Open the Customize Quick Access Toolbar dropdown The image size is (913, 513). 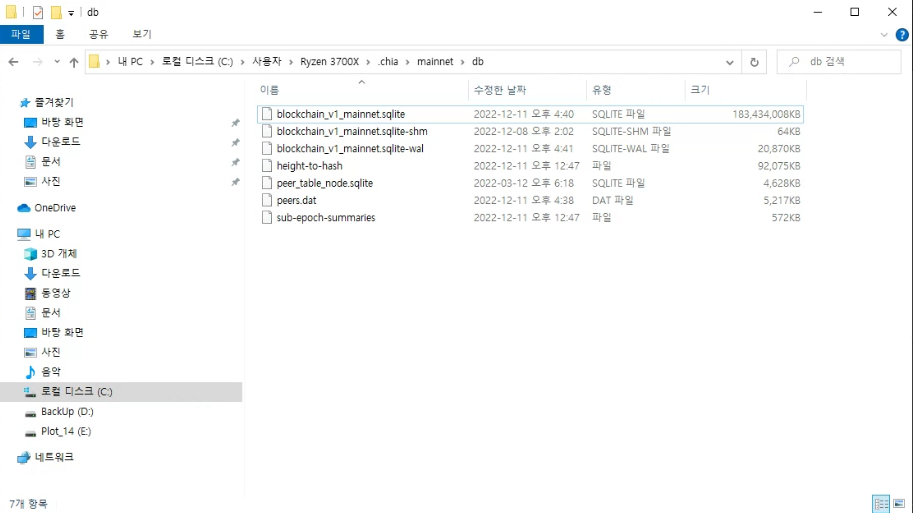[x=71, y=13]
